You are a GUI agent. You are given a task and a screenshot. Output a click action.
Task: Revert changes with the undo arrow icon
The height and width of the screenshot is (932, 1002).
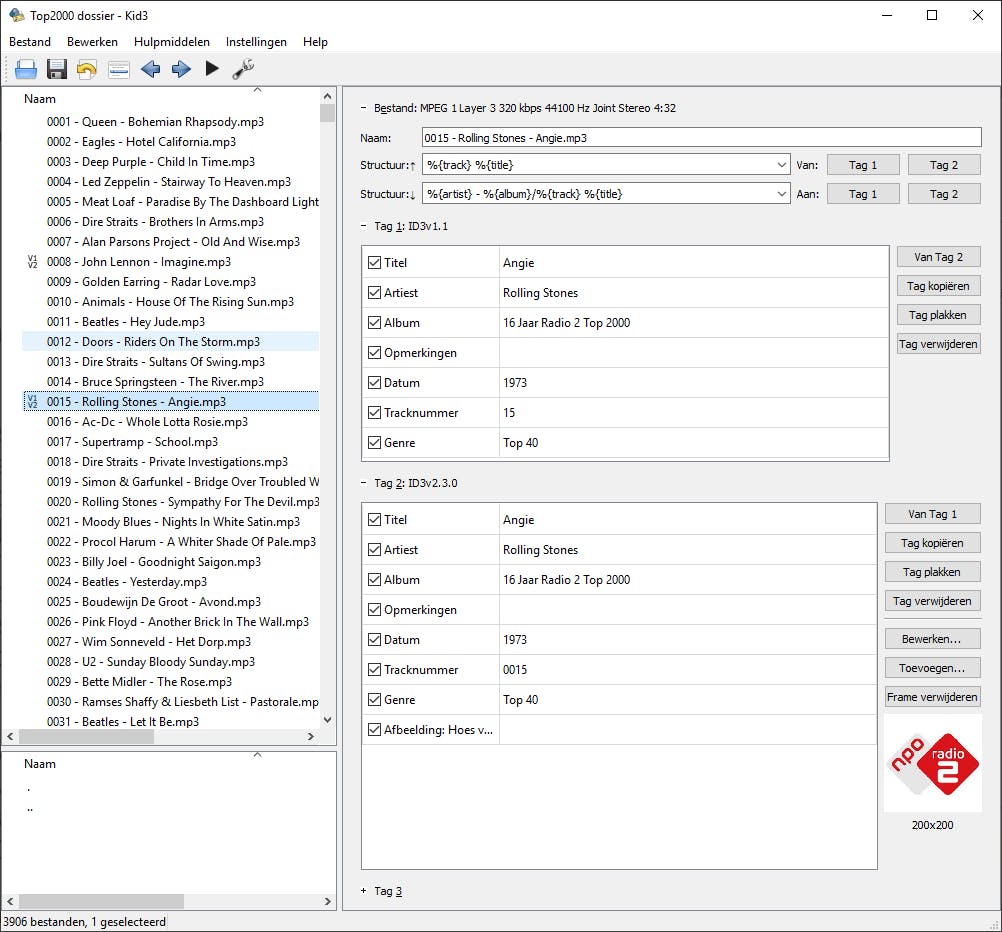(87, 69)
